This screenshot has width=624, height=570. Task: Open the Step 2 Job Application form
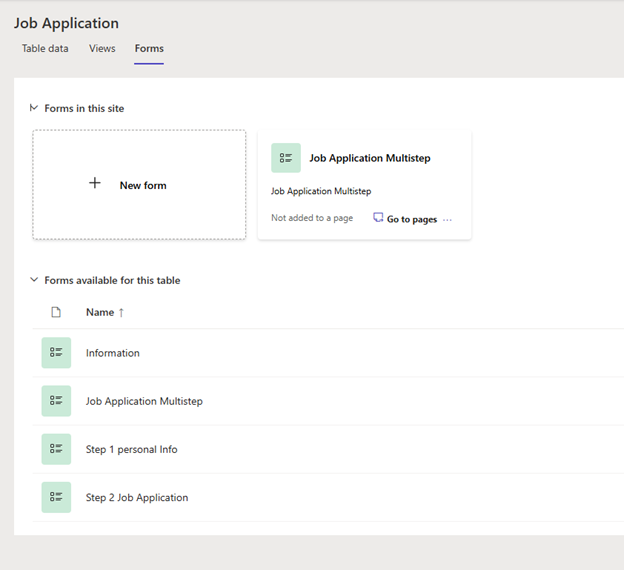[x=137, y=497]
